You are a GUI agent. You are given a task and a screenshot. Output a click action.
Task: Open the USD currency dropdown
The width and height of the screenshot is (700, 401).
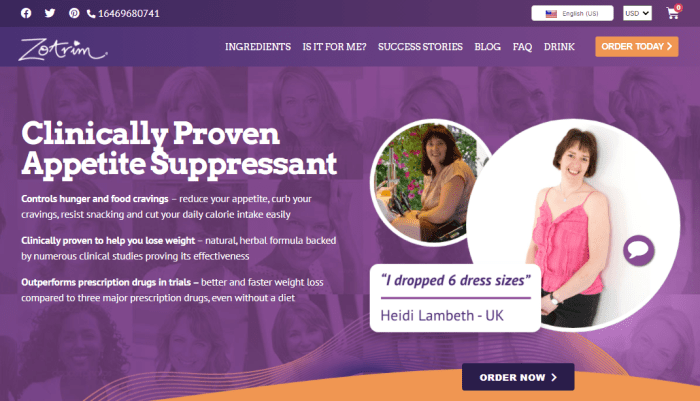pyautogui.click(x=637, y=13)
